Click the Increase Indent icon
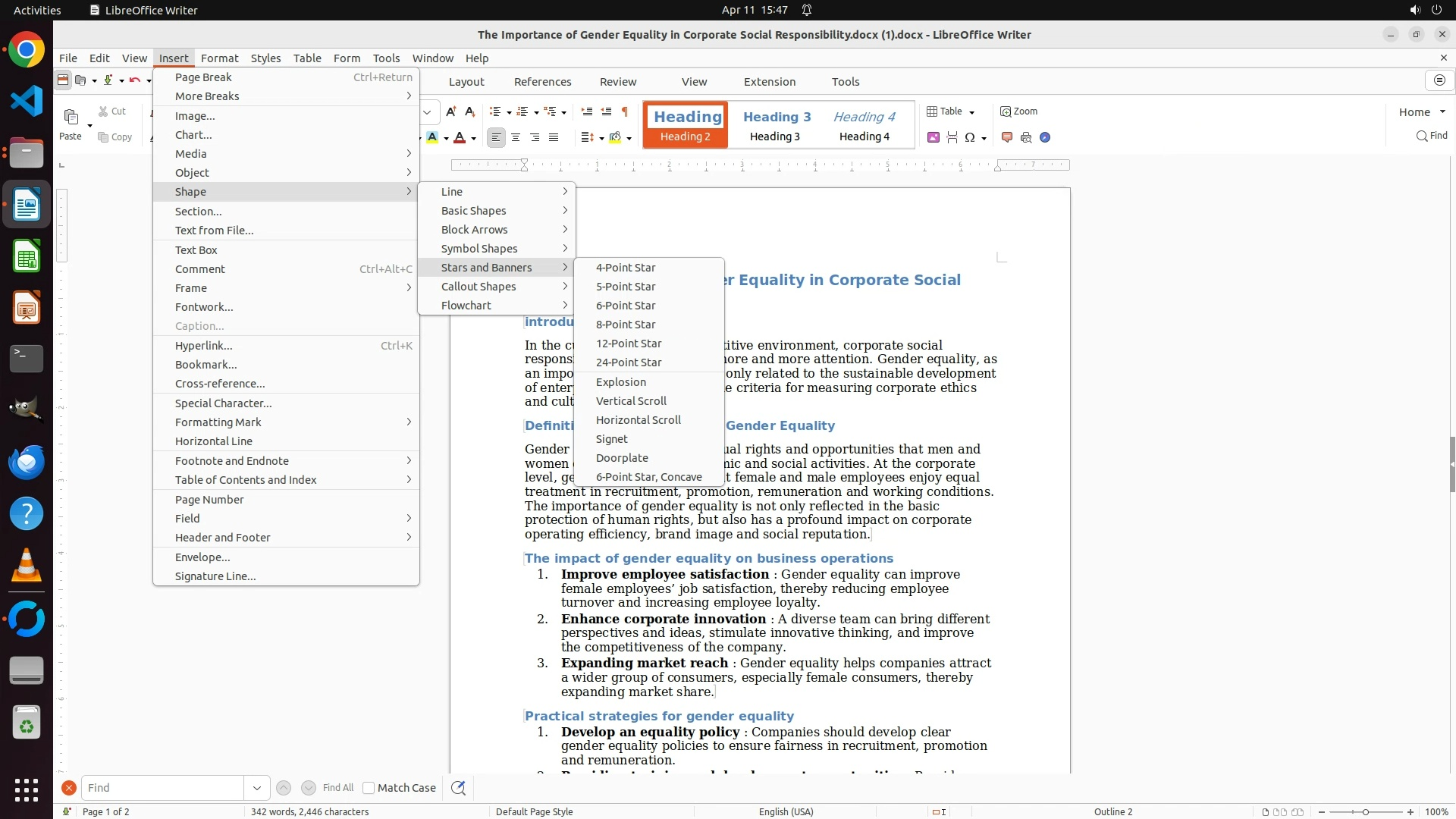 point(587,111)
